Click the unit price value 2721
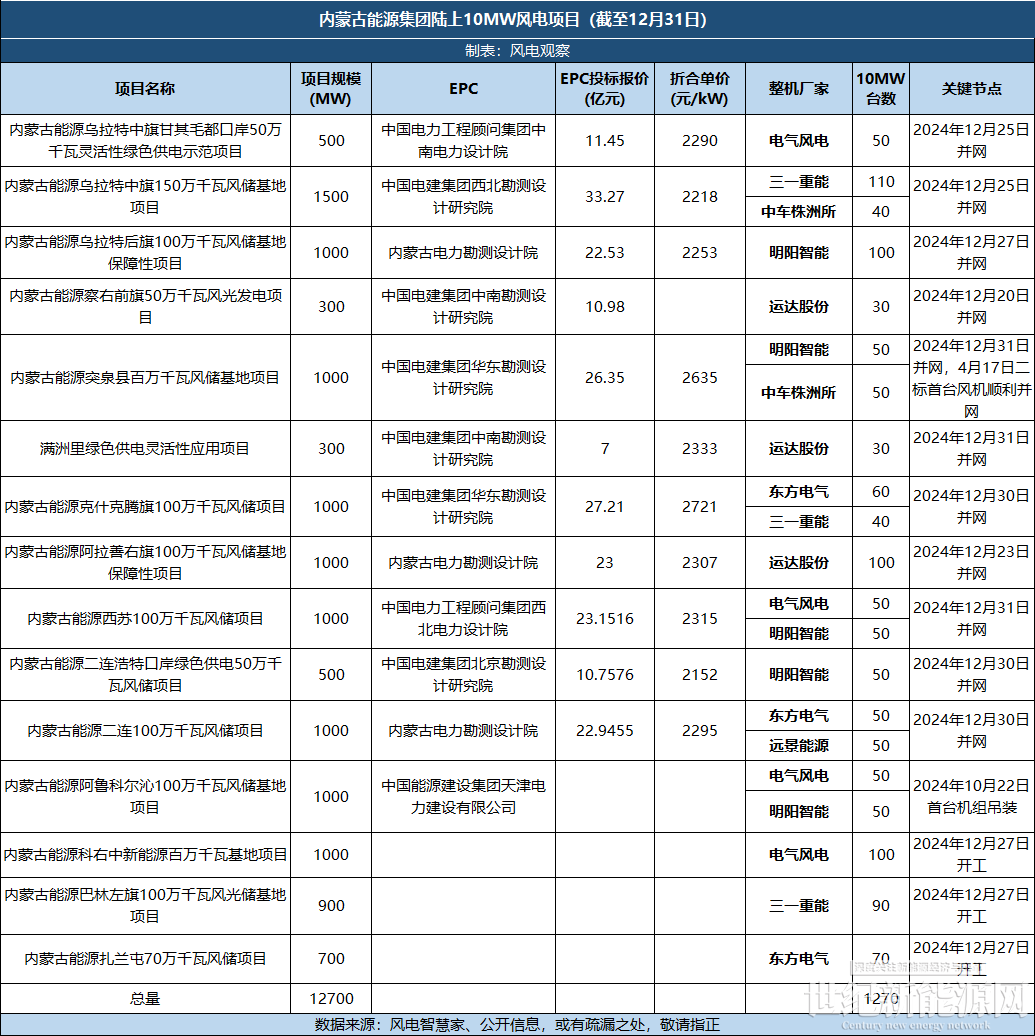 pos(700,507)
